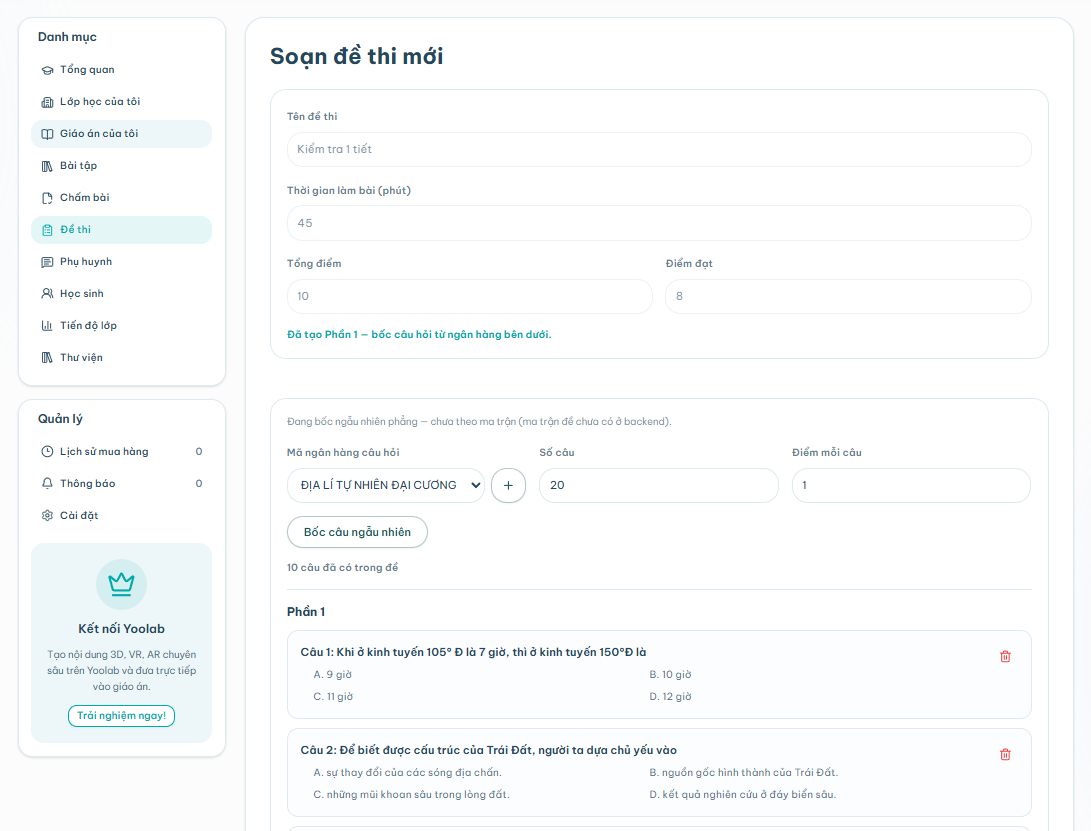1091x831 pixels.
Task: Click the gear icon beside Cài đặt
Action: click(47, 516)
